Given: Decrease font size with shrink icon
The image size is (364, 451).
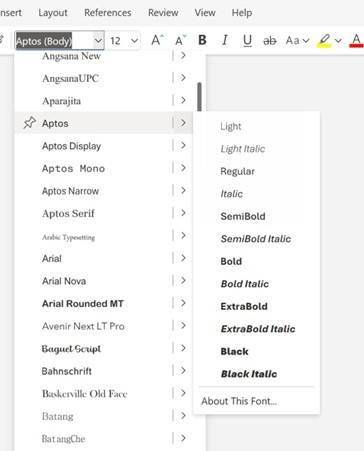Looking at the screenshot, I should click(x=180, y=40).
